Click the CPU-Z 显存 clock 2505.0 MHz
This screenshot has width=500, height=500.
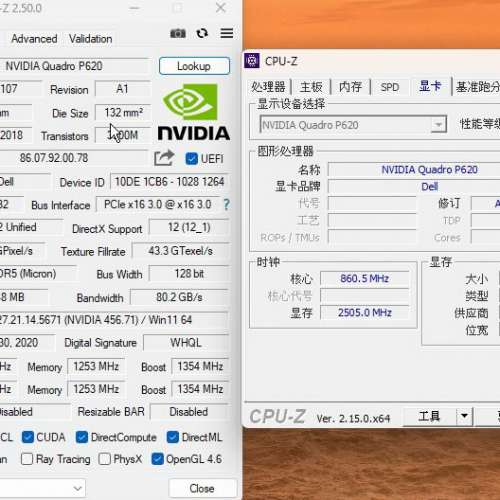tap(364, 313)
